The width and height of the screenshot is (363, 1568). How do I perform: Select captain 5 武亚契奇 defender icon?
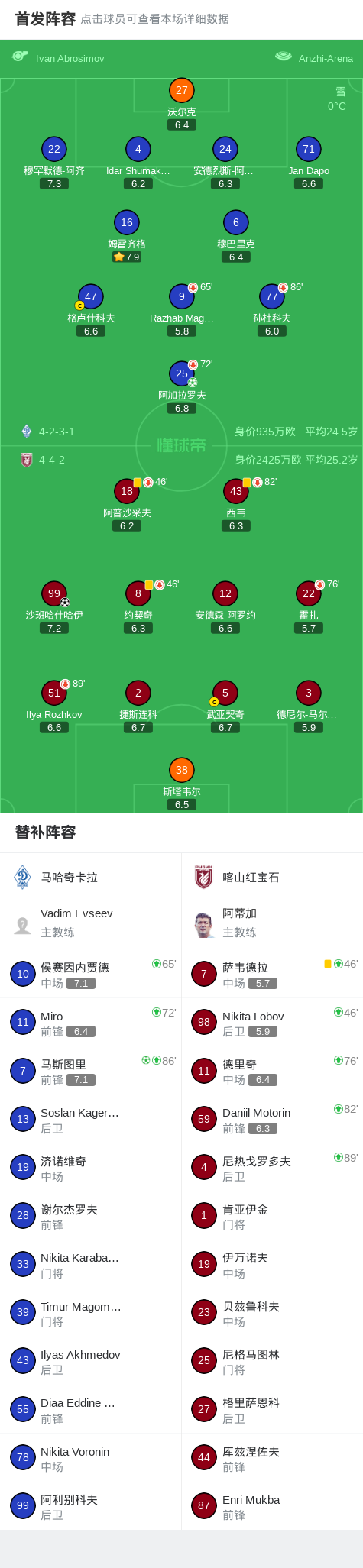(225, 693)
